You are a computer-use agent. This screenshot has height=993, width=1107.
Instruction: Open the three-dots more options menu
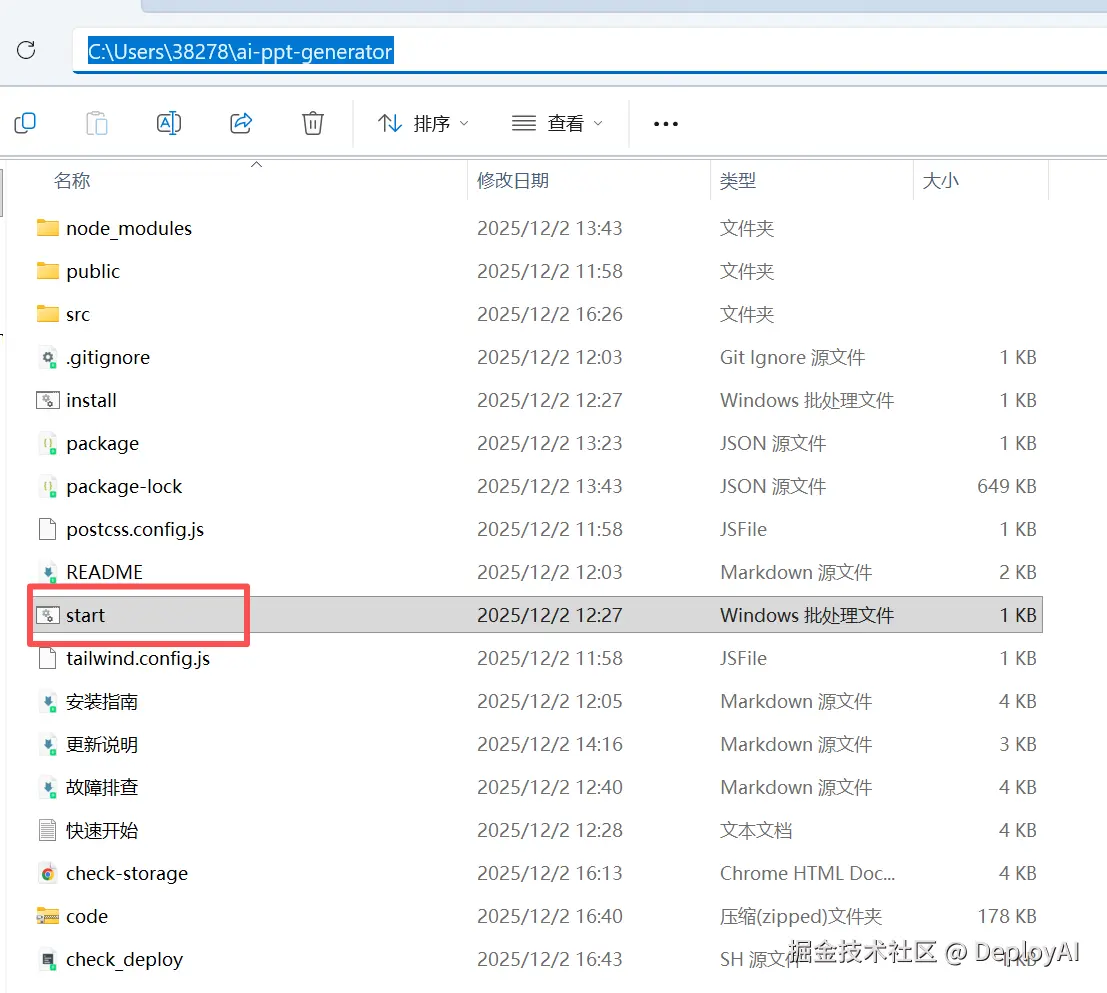tap(666, 124)
